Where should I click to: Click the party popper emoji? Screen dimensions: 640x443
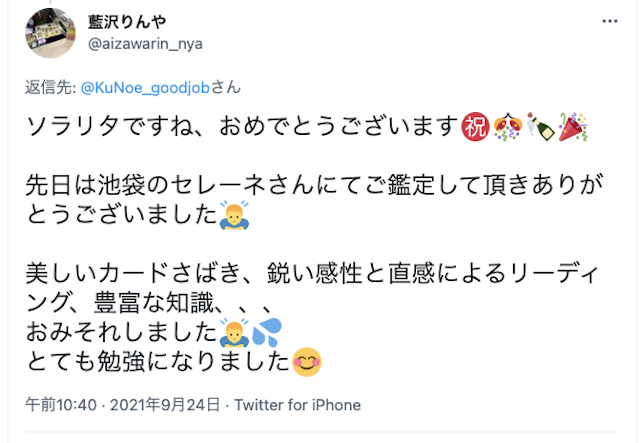573,127
